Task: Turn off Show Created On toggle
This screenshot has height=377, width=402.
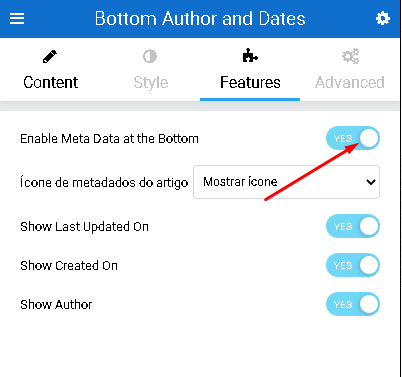Action: point(353,265)
